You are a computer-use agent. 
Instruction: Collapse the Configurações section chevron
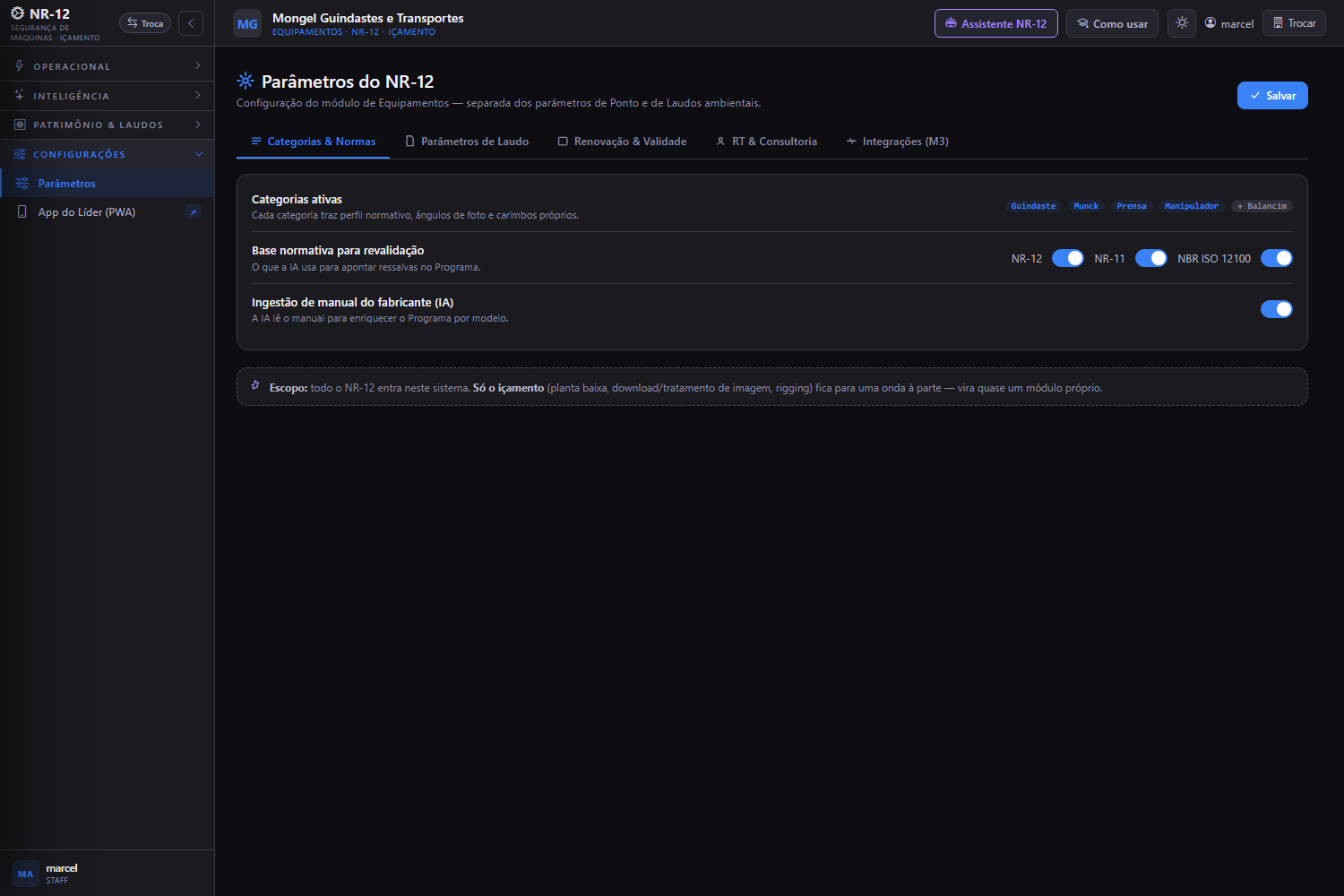click(199, 154)
